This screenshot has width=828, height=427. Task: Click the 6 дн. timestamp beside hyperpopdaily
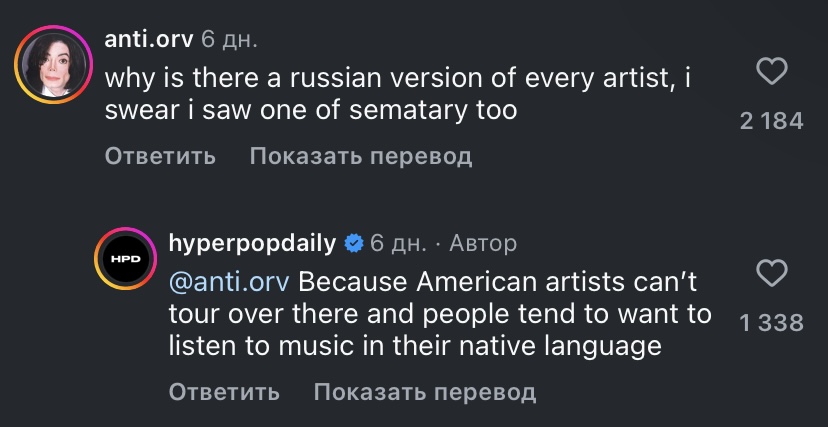tap(398, 243)
